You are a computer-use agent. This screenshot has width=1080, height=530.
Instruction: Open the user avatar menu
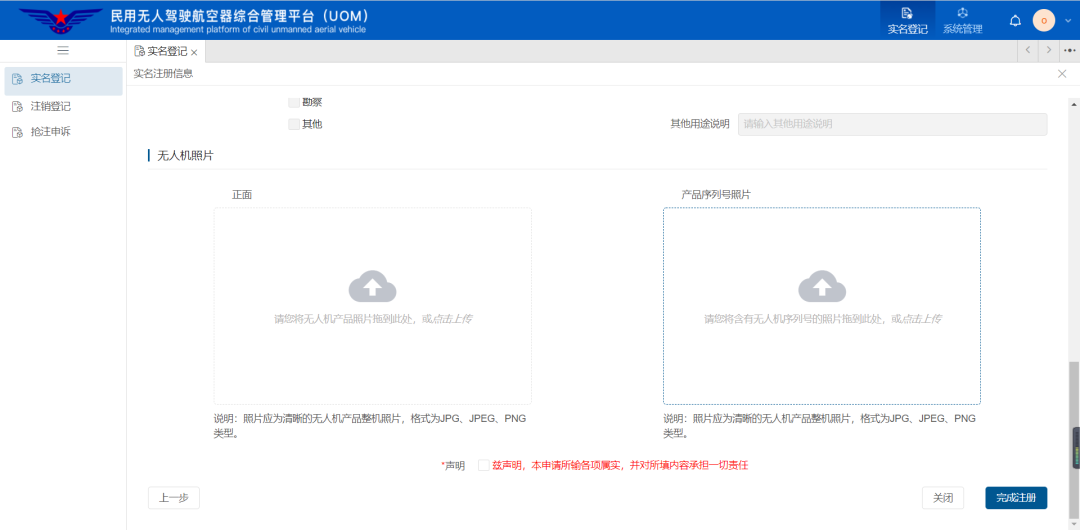[x=1043, y=20]
